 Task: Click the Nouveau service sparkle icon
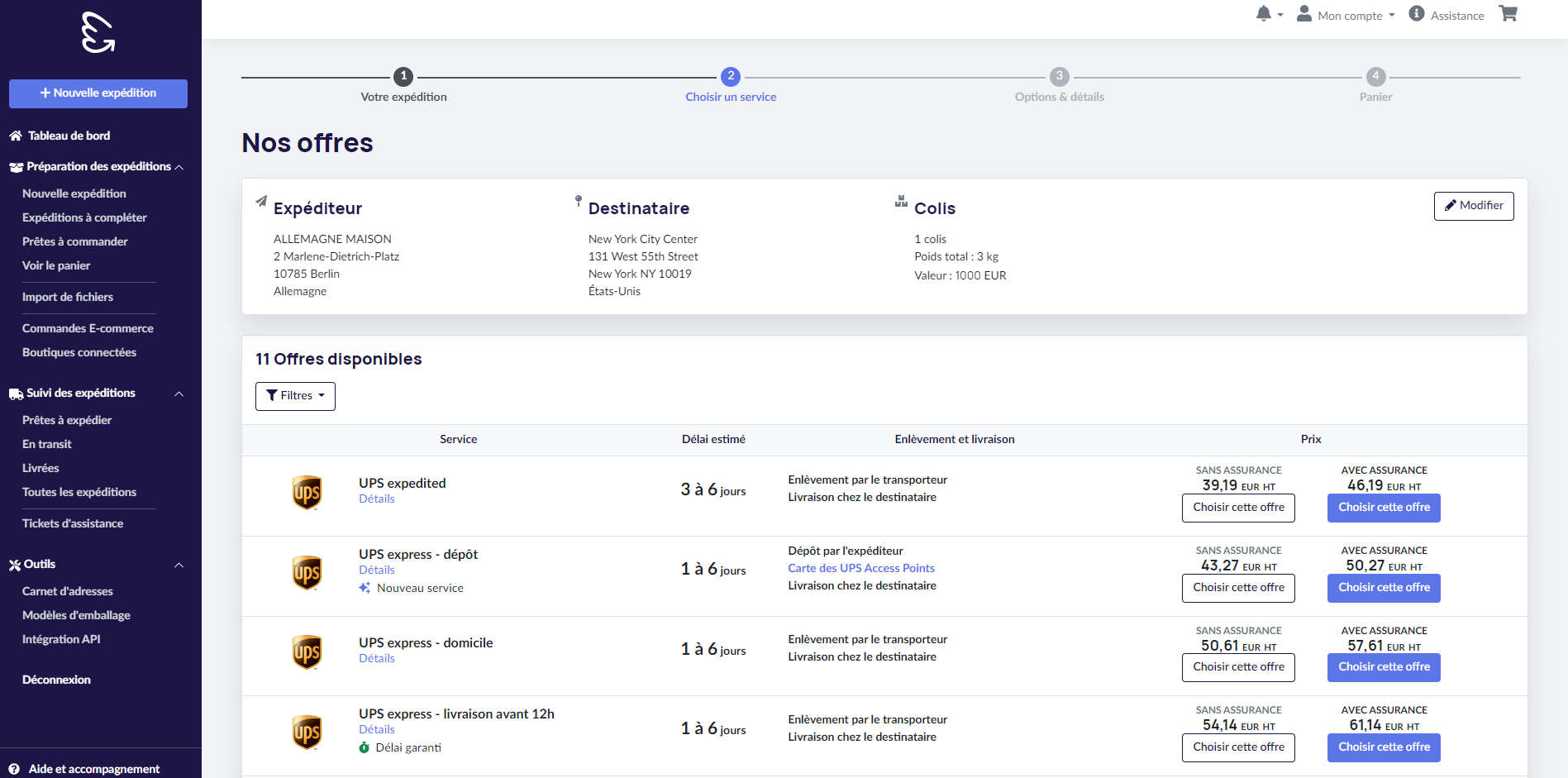click(365, 588)
